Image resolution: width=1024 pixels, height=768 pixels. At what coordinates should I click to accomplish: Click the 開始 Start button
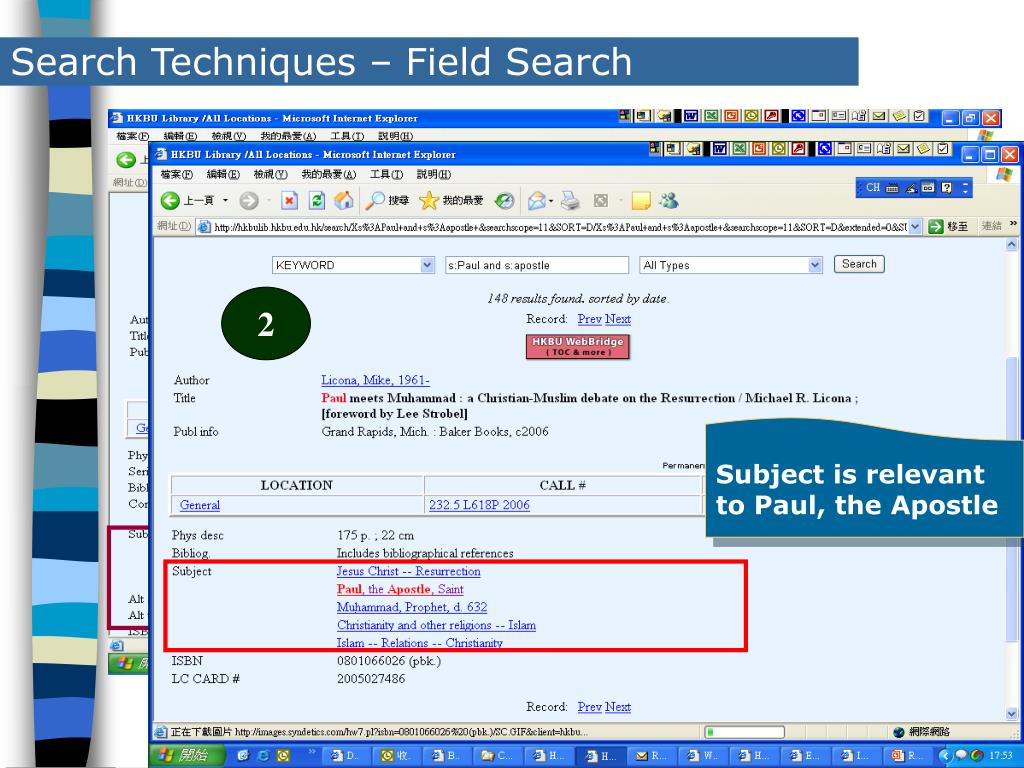[187, 756]
